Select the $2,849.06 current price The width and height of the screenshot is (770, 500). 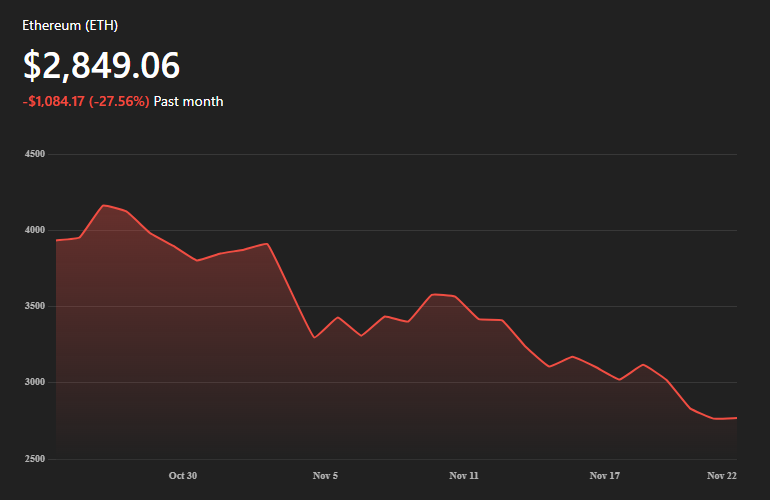point(102,65)
